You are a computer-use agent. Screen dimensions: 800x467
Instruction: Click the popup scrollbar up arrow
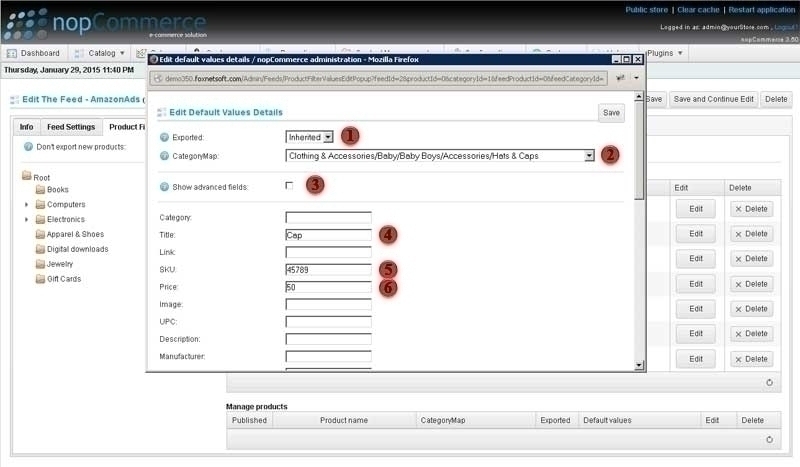click(x=639, y=96)
